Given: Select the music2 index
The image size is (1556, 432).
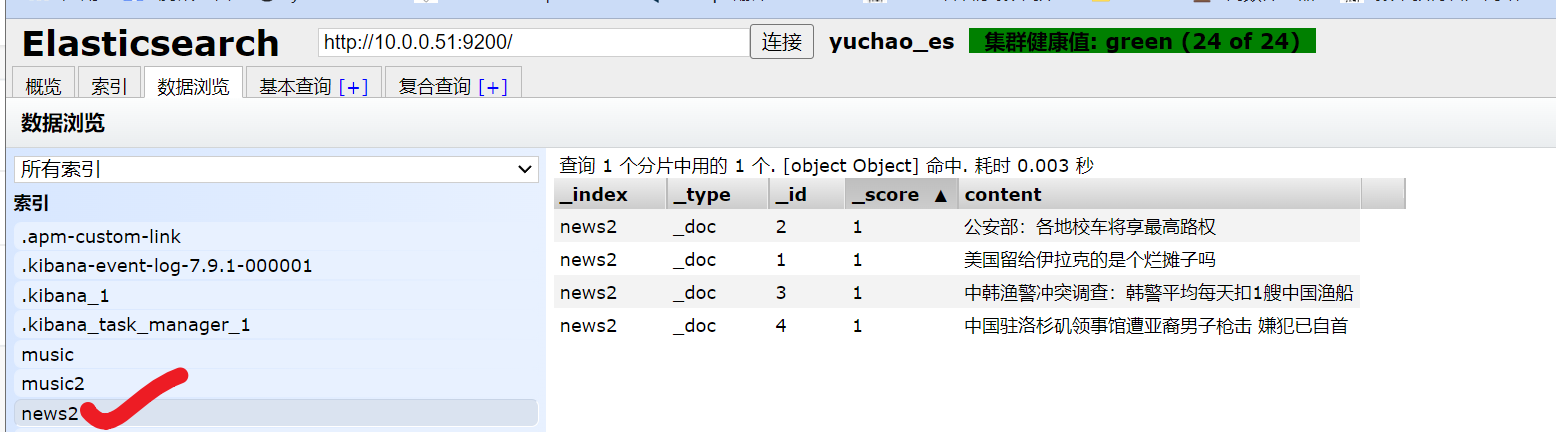Looking at the screenshot, I should [53, 384].
